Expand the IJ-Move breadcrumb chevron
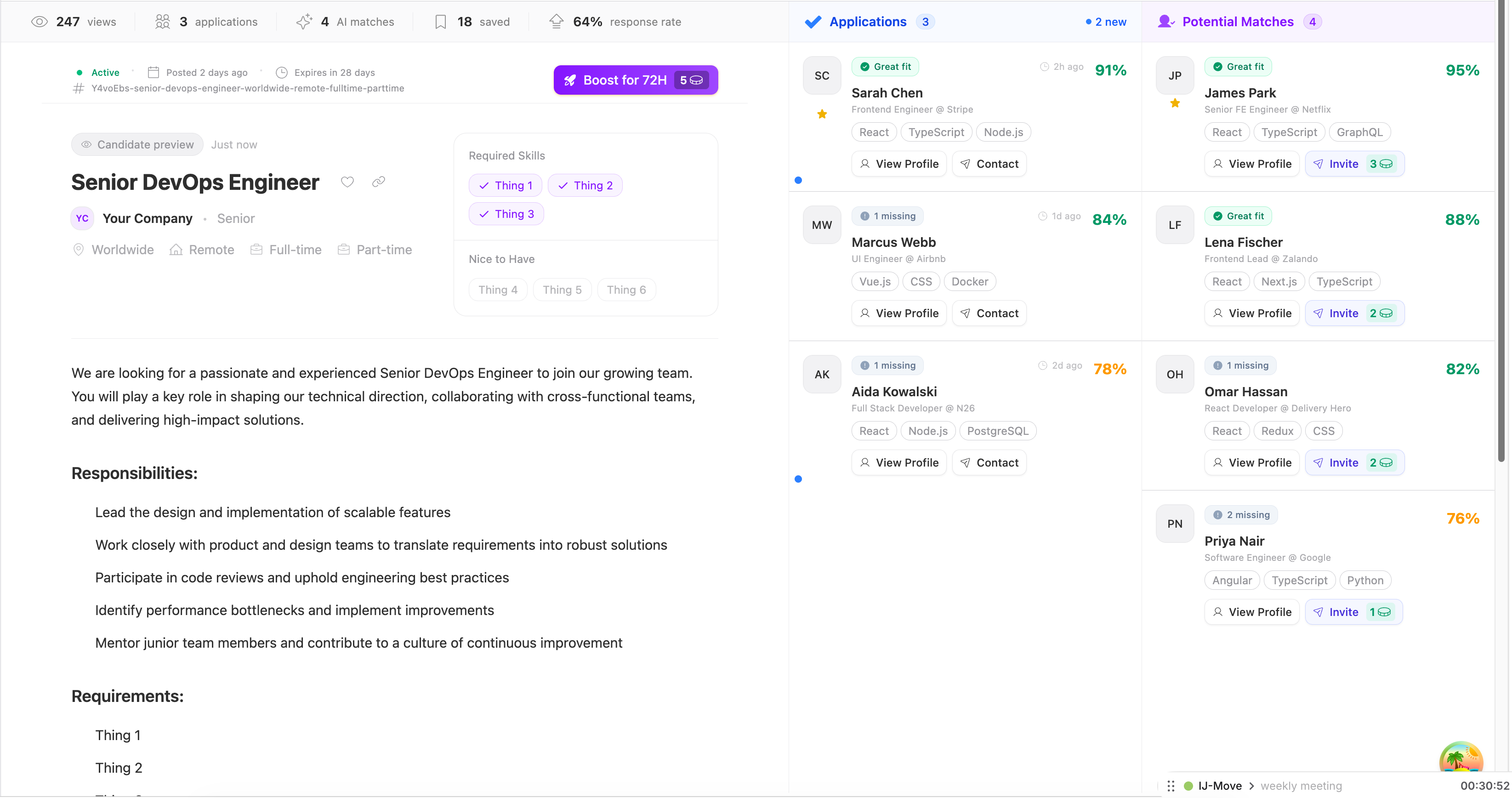 [1251, 786]
